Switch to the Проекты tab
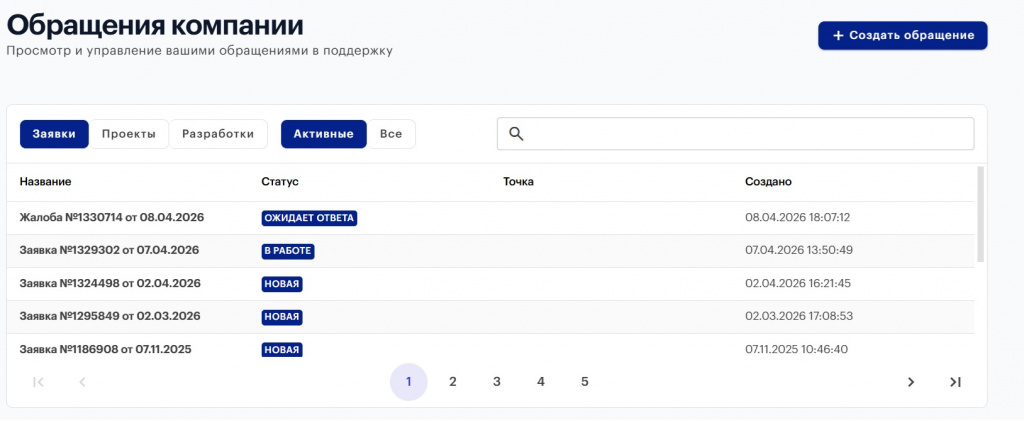Image resolution: width=1024 pixels, height=421 pixels. click(129, 134)
